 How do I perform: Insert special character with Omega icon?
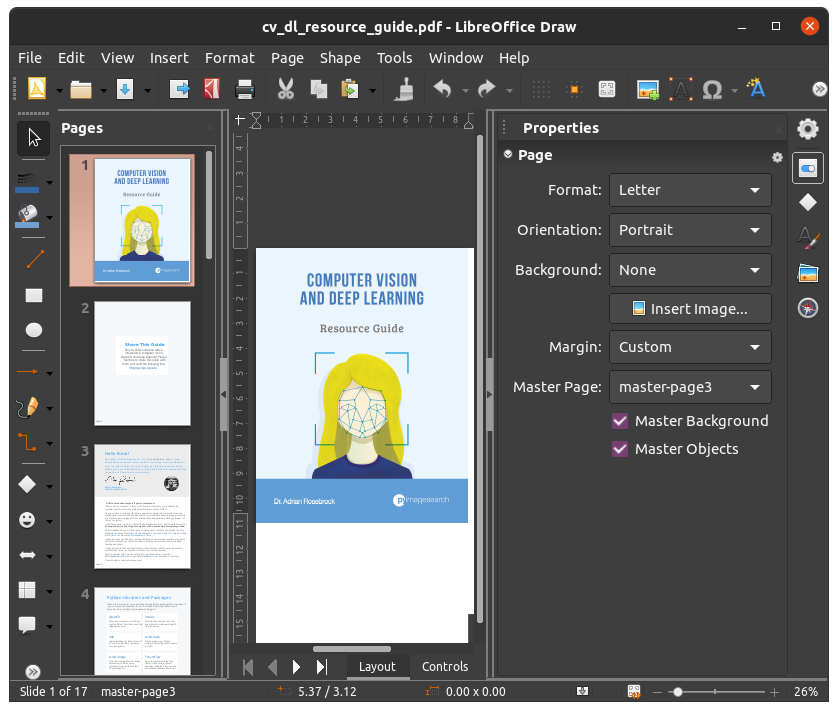713,89
